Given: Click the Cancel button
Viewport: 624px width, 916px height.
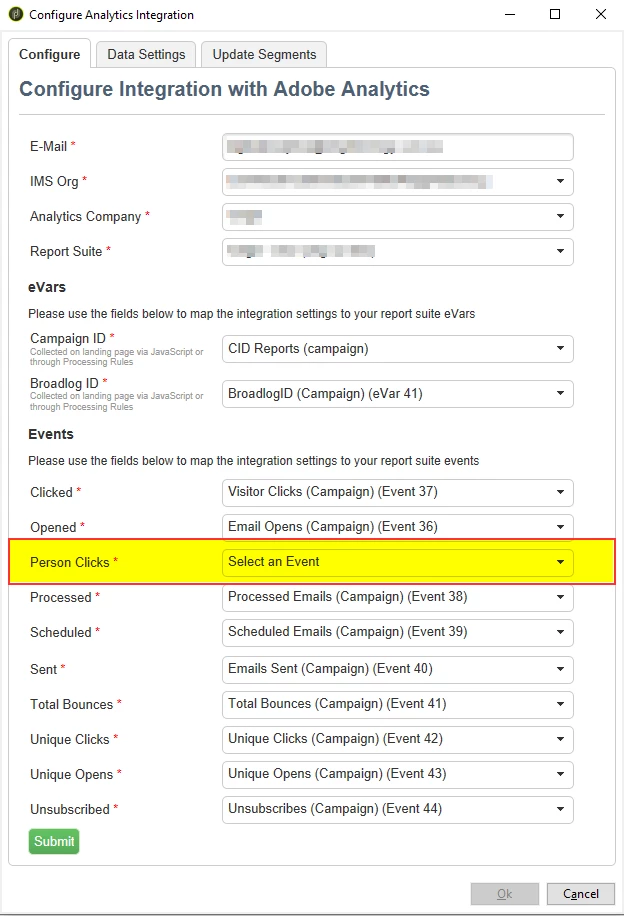Looking at the screenshot, I should (x=581, y=894).
